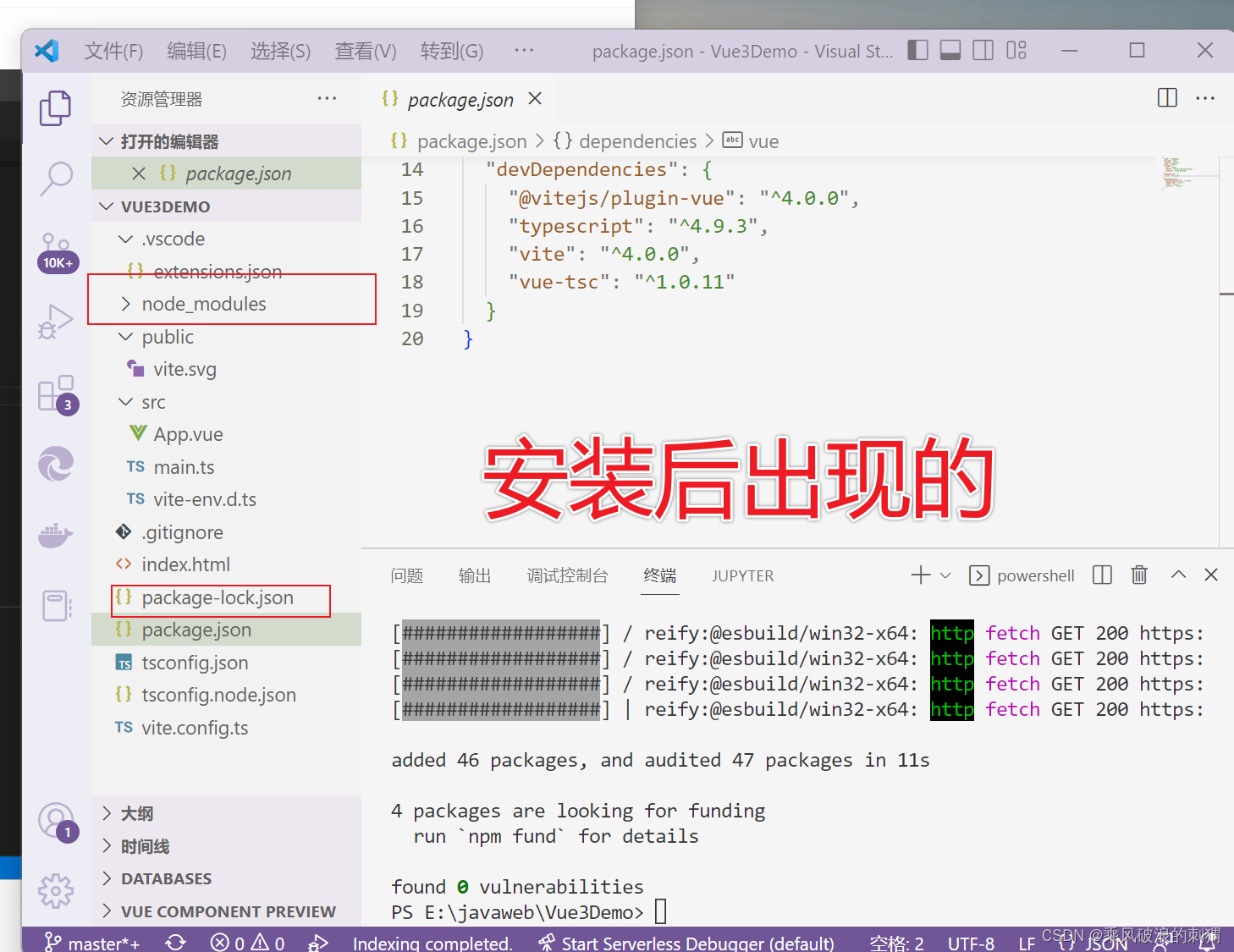Expand the 大纲 section
The image size is (1234, 952).
click(x=226, y=813)
